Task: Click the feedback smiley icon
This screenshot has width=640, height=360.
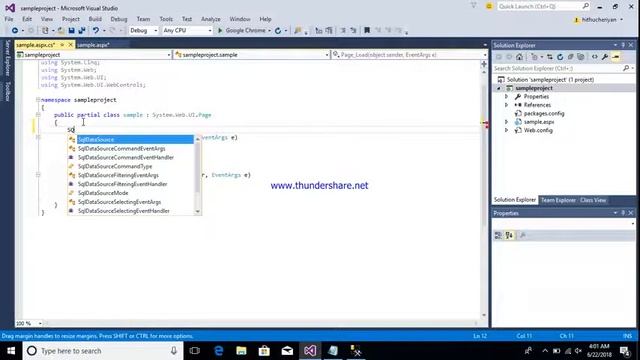Action: [x=489, y=6]
